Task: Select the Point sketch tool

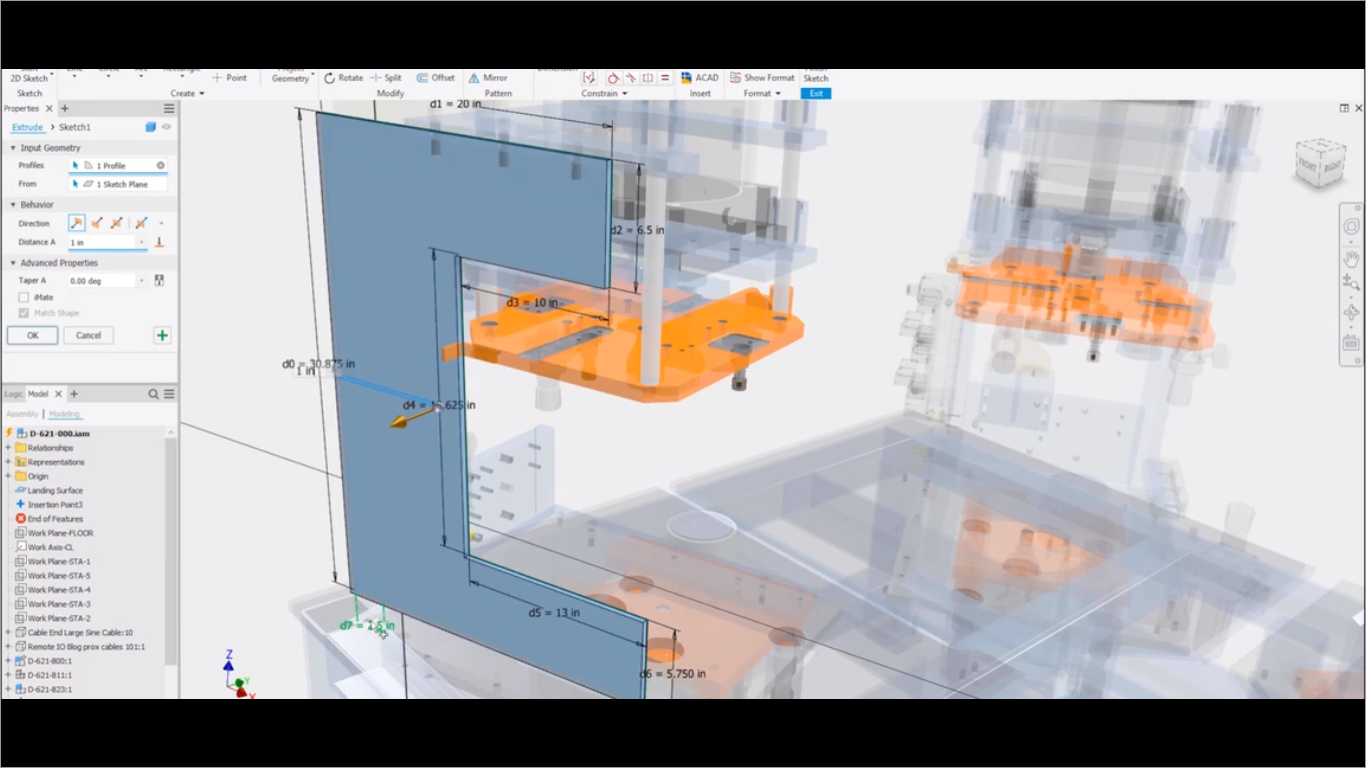Action: pos(228,78)
